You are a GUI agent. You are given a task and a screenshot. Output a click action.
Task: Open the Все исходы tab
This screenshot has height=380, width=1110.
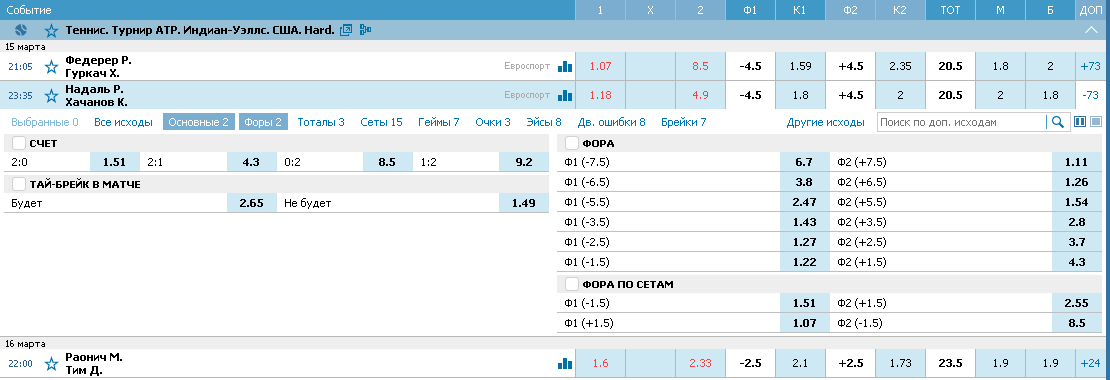click(123, 122)
